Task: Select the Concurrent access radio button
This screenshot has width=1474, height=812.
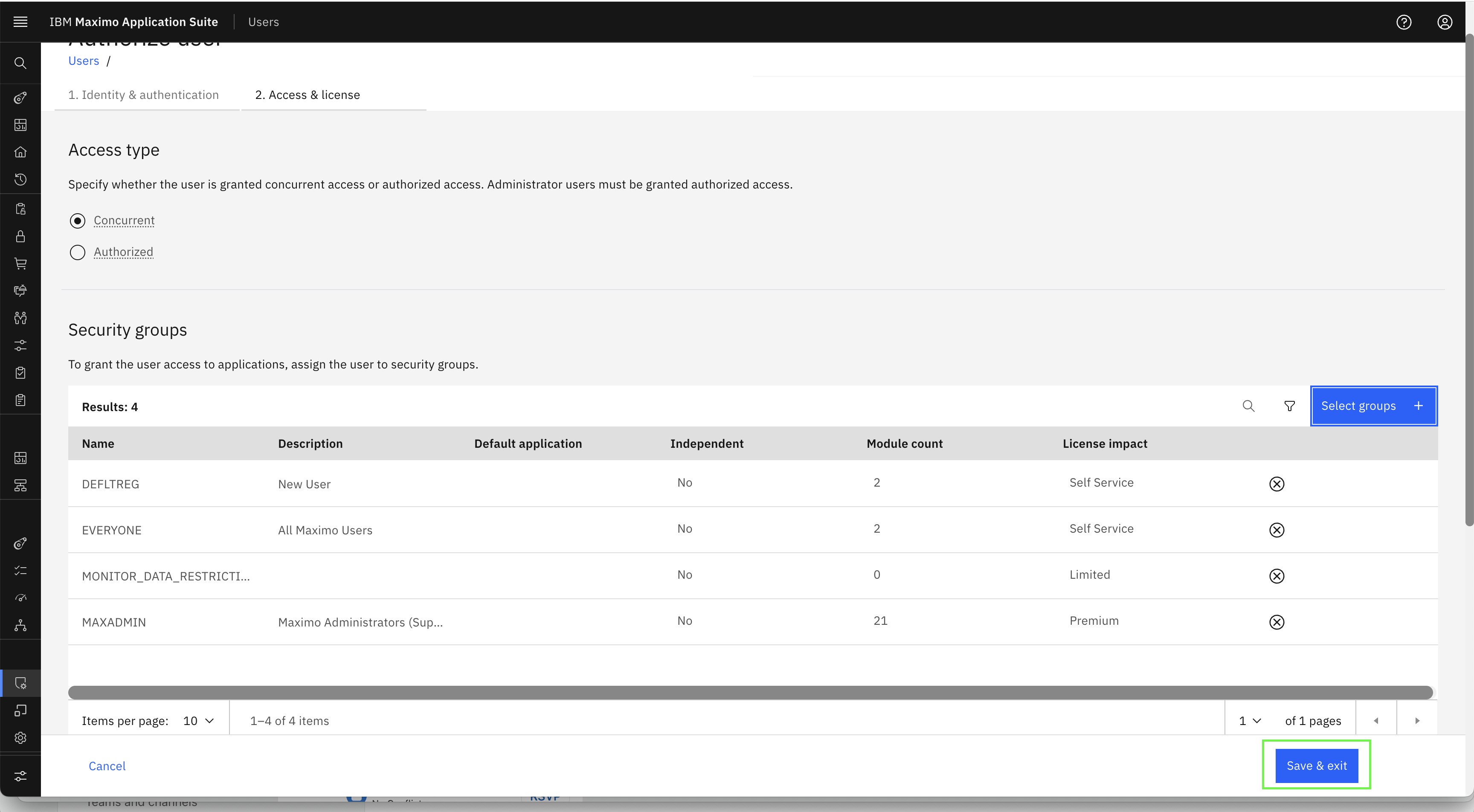Action: [x=77, y=221]
